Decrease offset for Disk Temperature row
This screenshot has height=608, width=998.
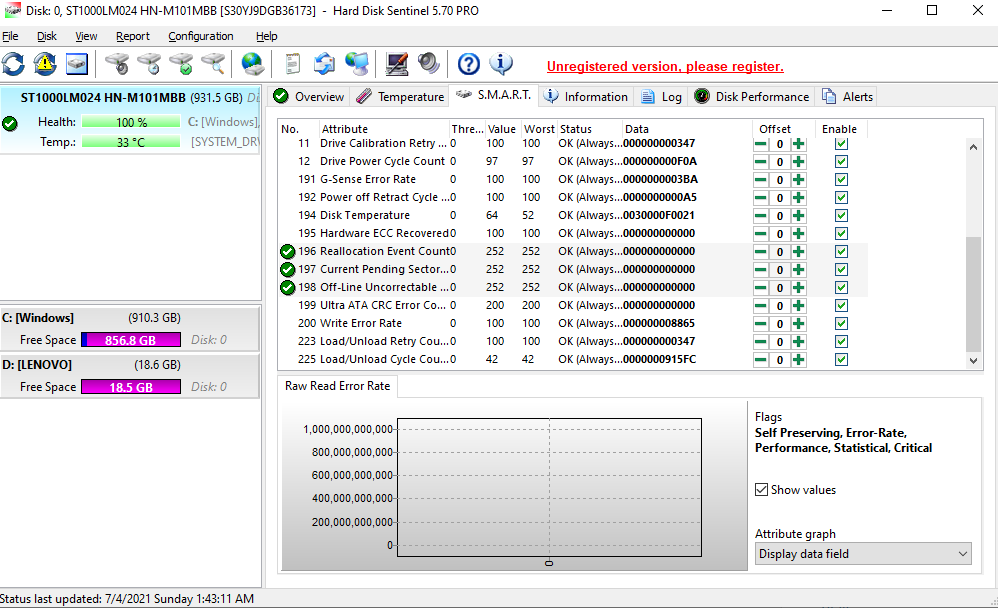point(761,216)
